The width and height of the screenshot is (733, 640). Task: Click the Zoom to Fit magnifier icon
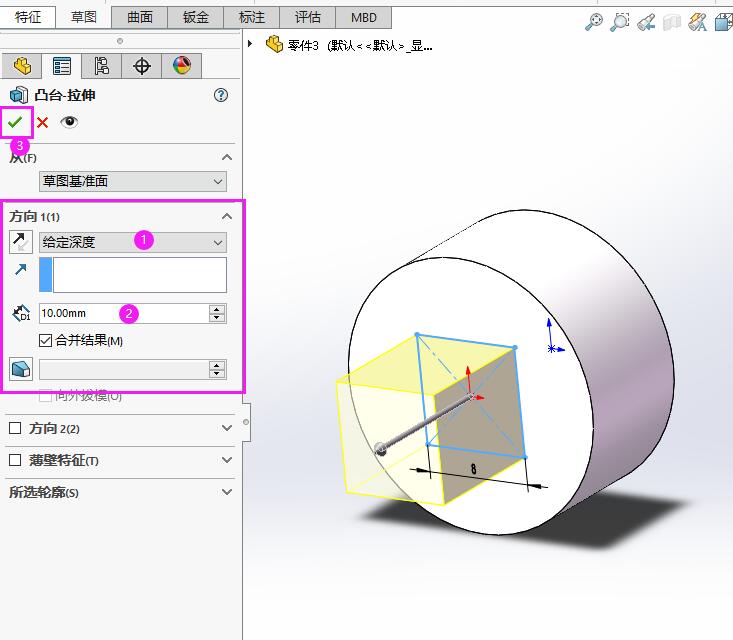click(594, 22)
